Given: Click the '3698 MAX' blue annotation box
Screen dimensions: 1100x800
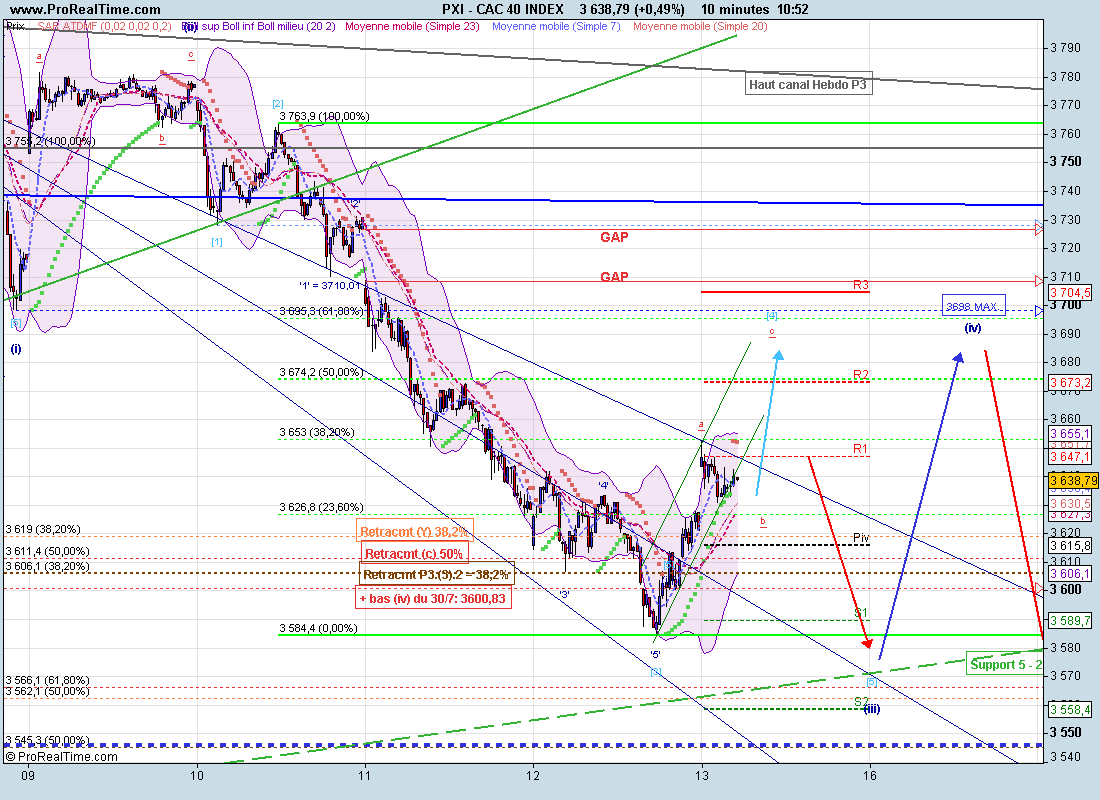Looking at the screenshot, I should click(x=974, y=306).
